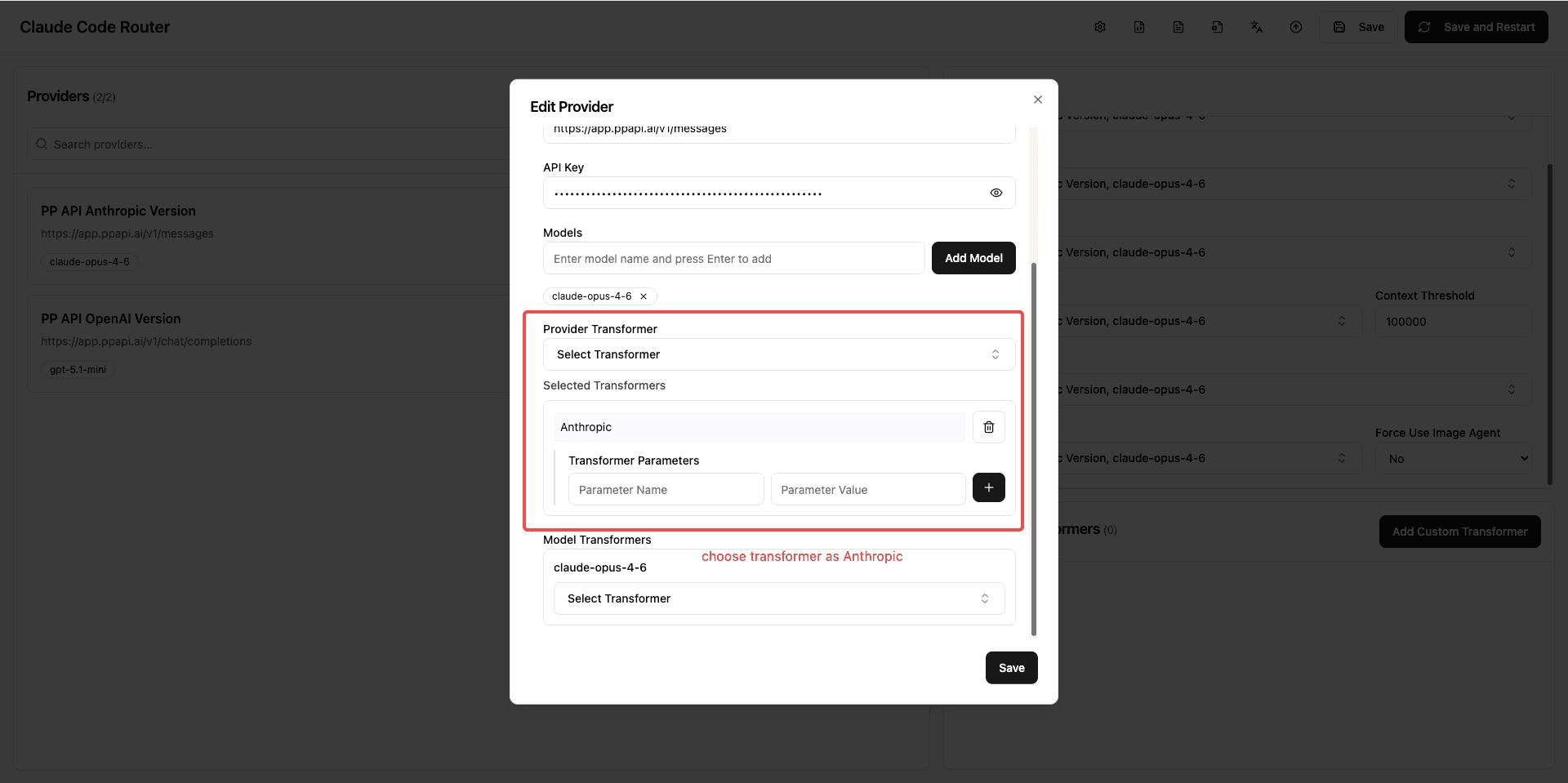The width and height of the screenshot is (1568, 783).
Task: Delete the Anthropic transformer using trash icon
Action: [988, 426]
